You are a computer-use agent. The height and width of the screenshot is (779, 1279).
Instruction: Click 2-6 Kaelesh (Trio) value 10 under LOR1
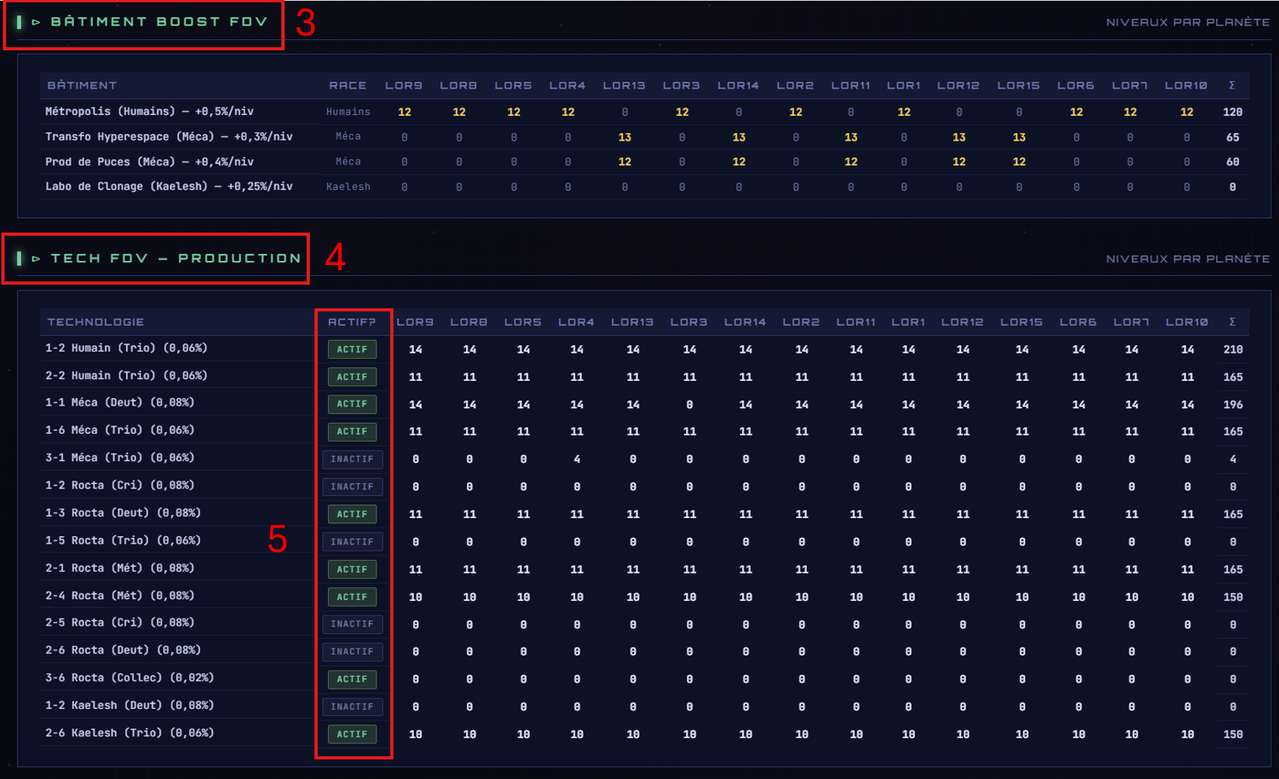[x=908, y=734]
